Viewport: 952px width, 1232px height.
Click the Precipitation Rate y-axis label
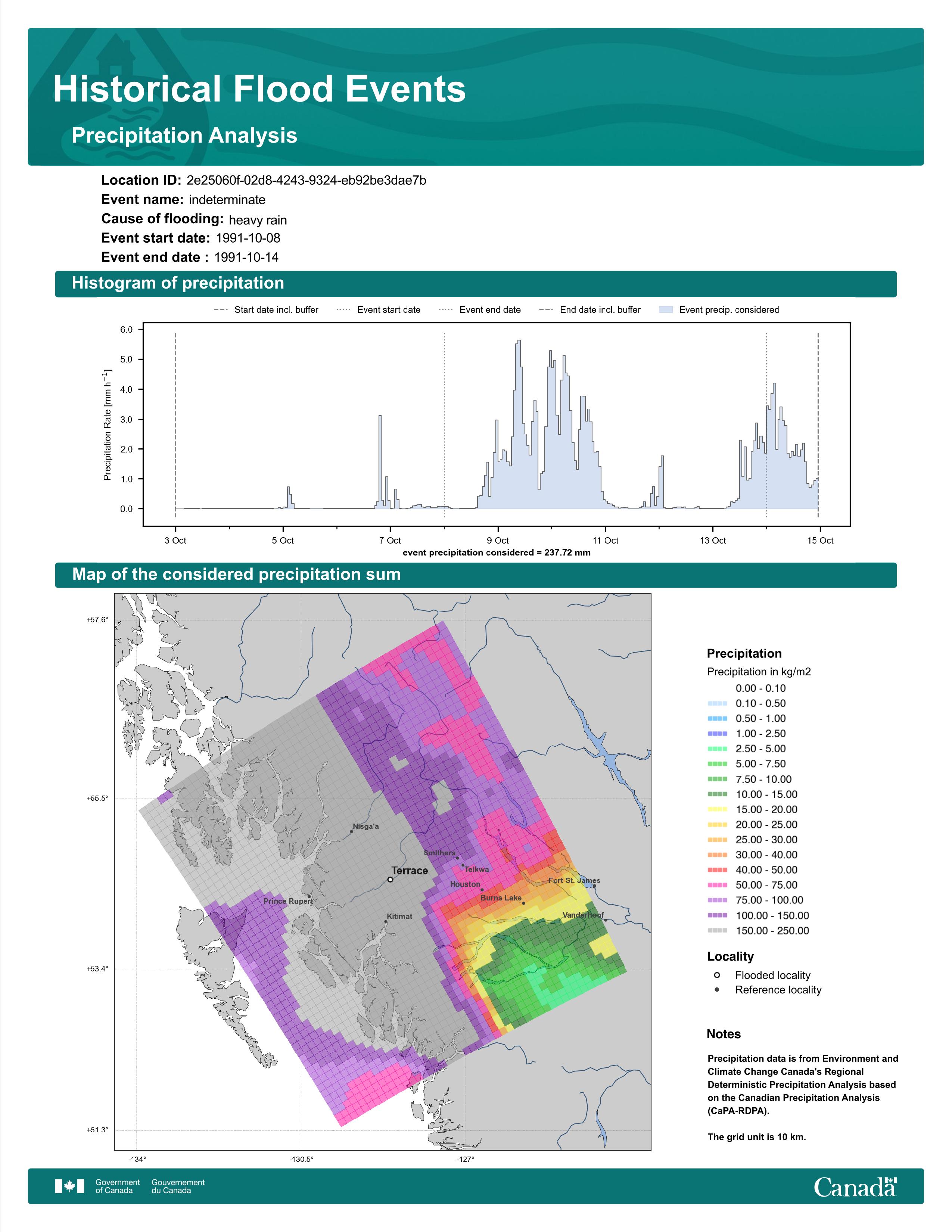click(x=107, y=425)
